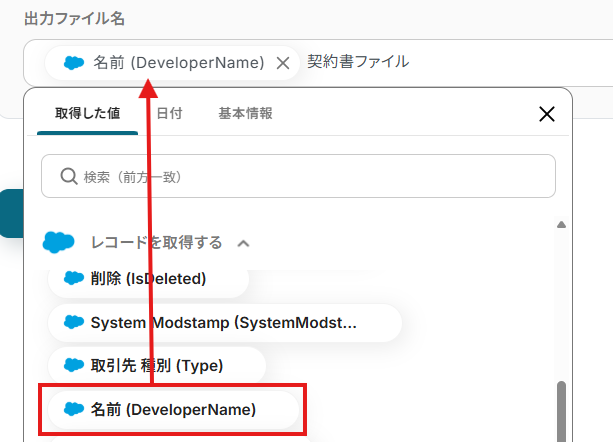The width and height of the screenshot is (613, 442).
Task: Click the 出力ファイル名 label
Action: point(74,18)
